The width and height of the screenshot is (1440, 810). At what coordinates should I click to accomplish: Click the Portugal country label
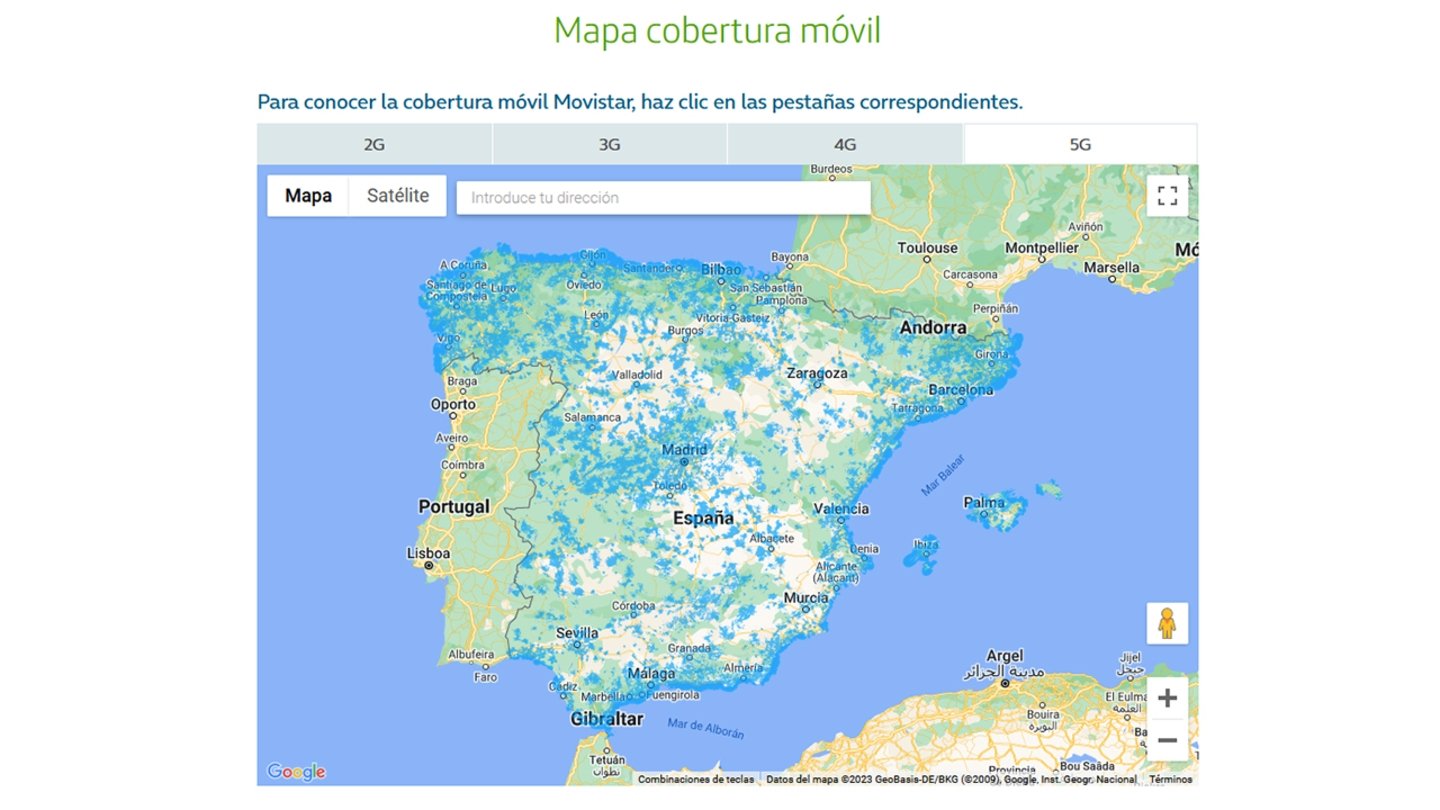click(x=454, y=507)
